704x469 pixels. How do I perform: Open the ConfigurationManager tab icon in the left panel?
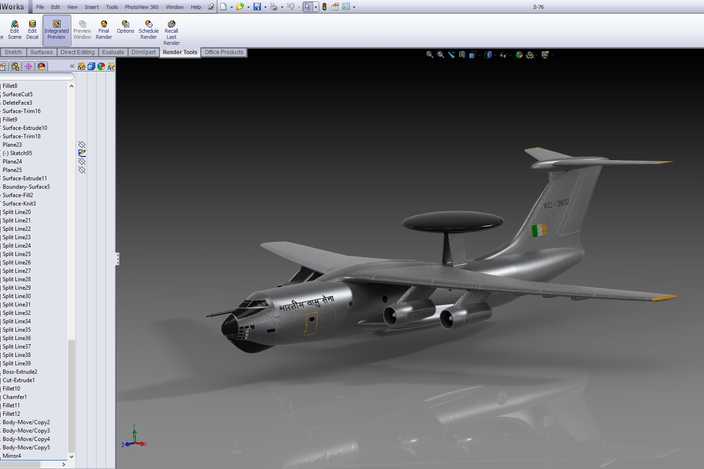click(x=16, y=67)
